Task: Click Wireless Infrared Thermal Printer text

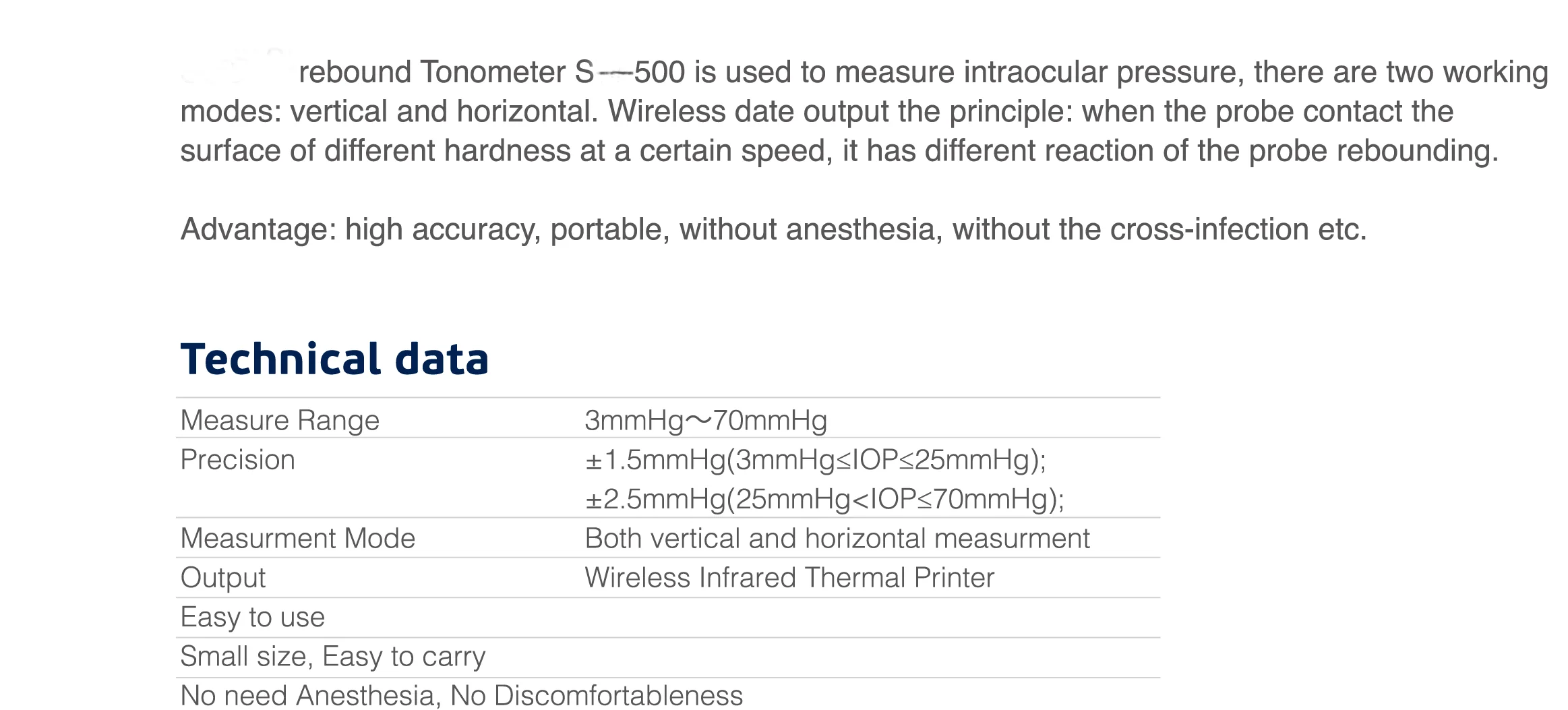Action: coord(789,578)
